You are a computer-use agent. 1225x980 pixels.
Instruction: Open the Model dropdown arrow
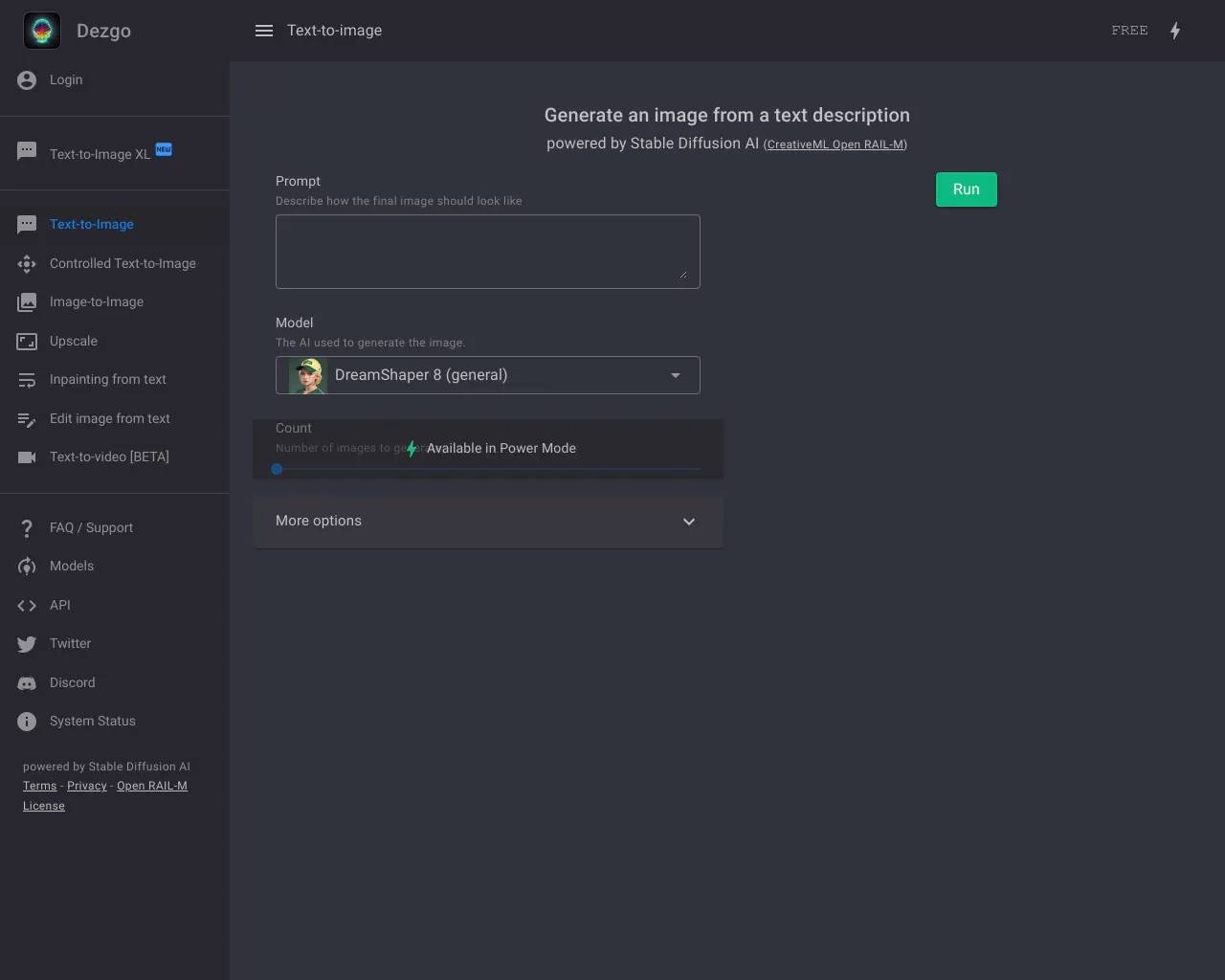[676, 375]
